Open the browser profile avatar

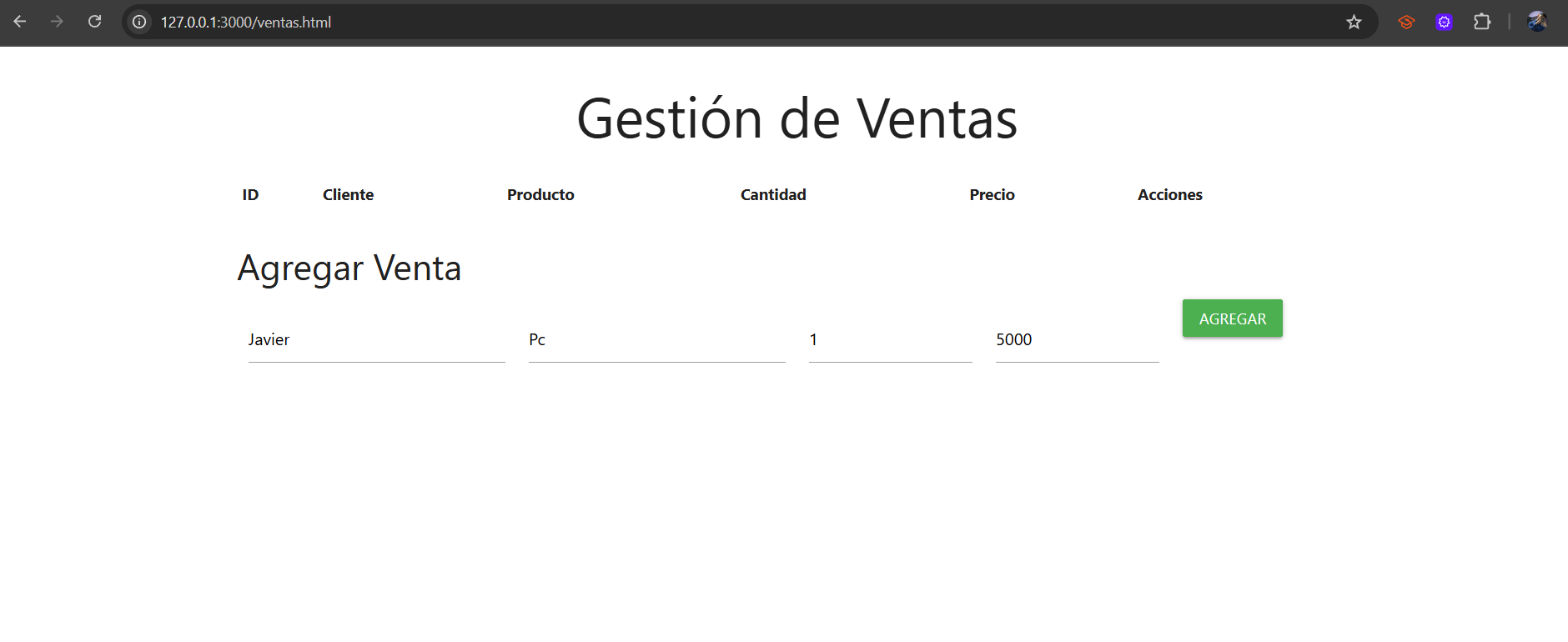pyautogui.click(x=1537, y=22)
